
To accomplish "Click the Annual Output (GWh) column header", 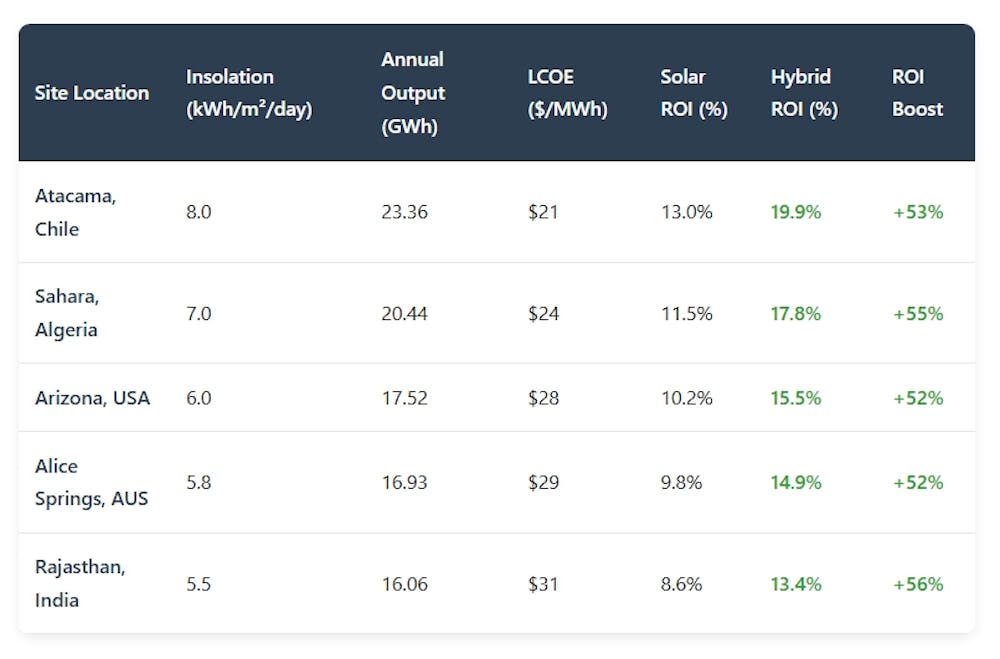I will pyautogui.click(x=412, y=93).
